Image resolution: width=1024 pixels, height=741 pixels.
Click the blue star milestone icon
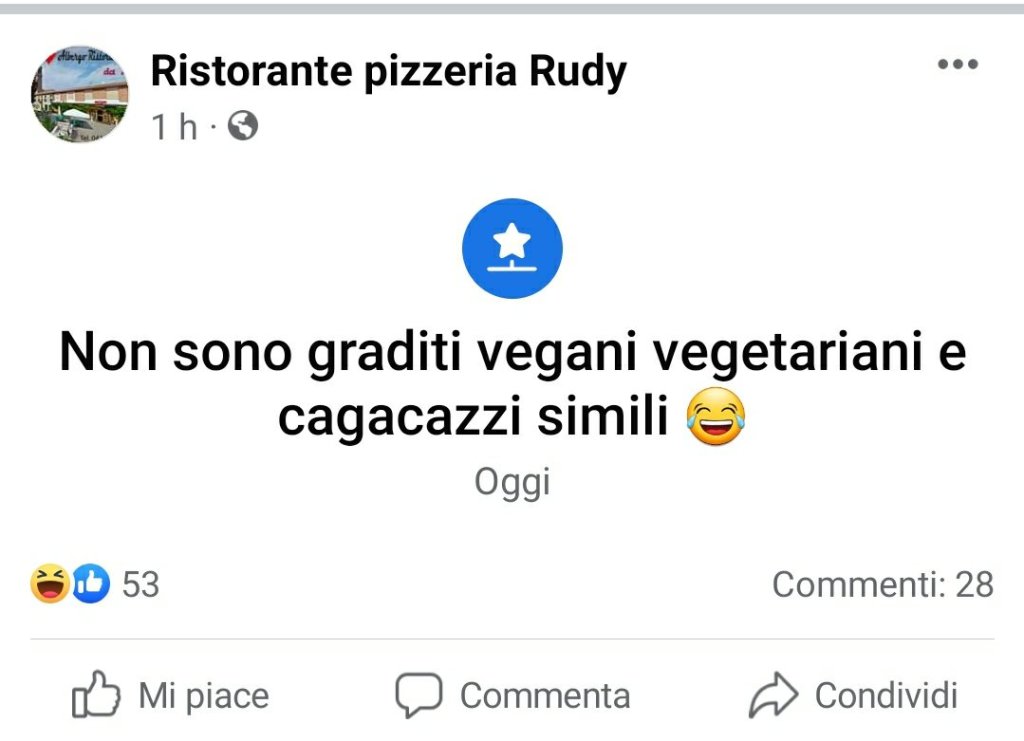click(x=512, y=248)
